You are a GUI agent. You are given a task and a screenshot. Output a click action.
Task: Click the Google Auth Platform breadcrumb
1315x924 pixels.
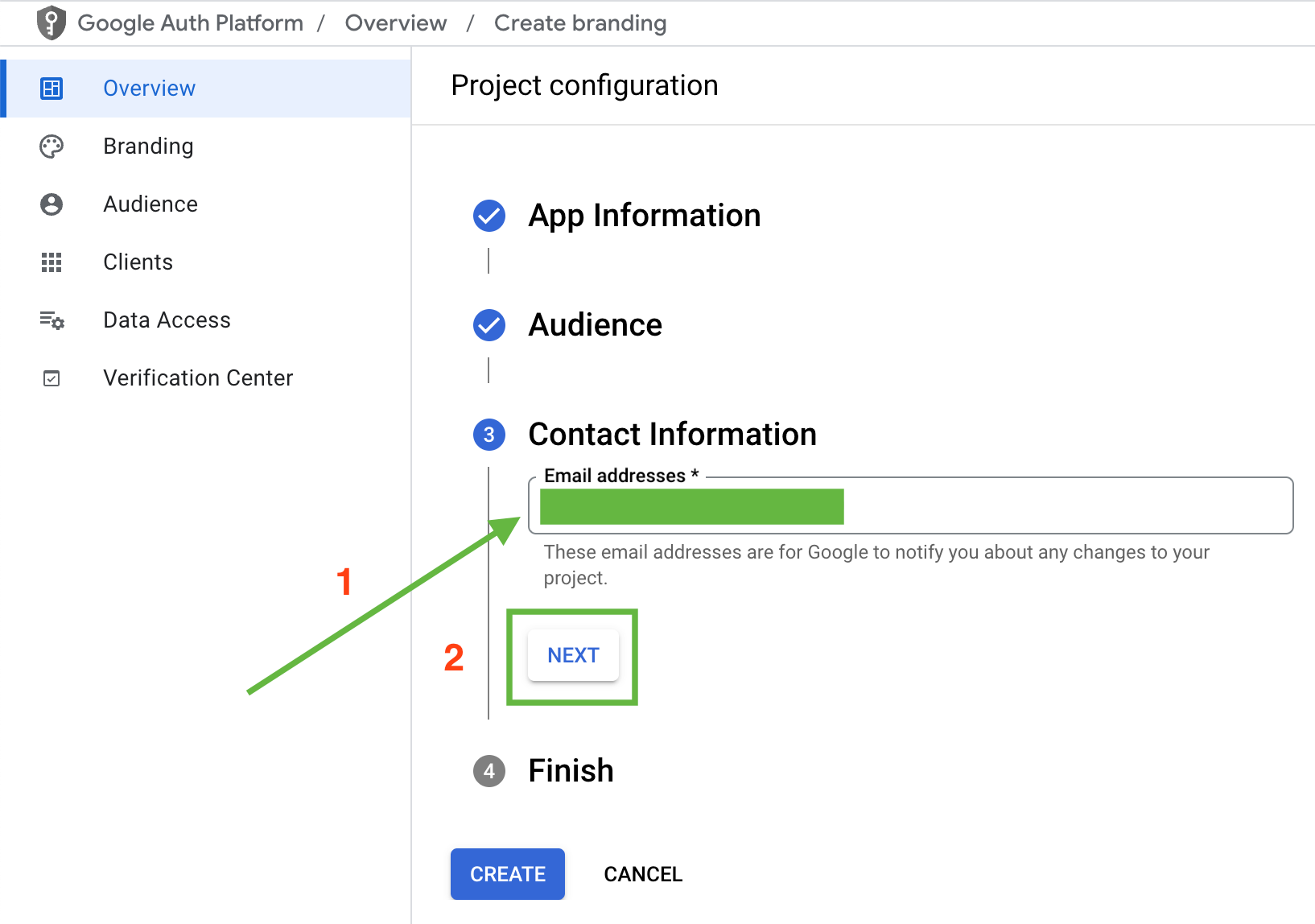(x=191, y=23)
